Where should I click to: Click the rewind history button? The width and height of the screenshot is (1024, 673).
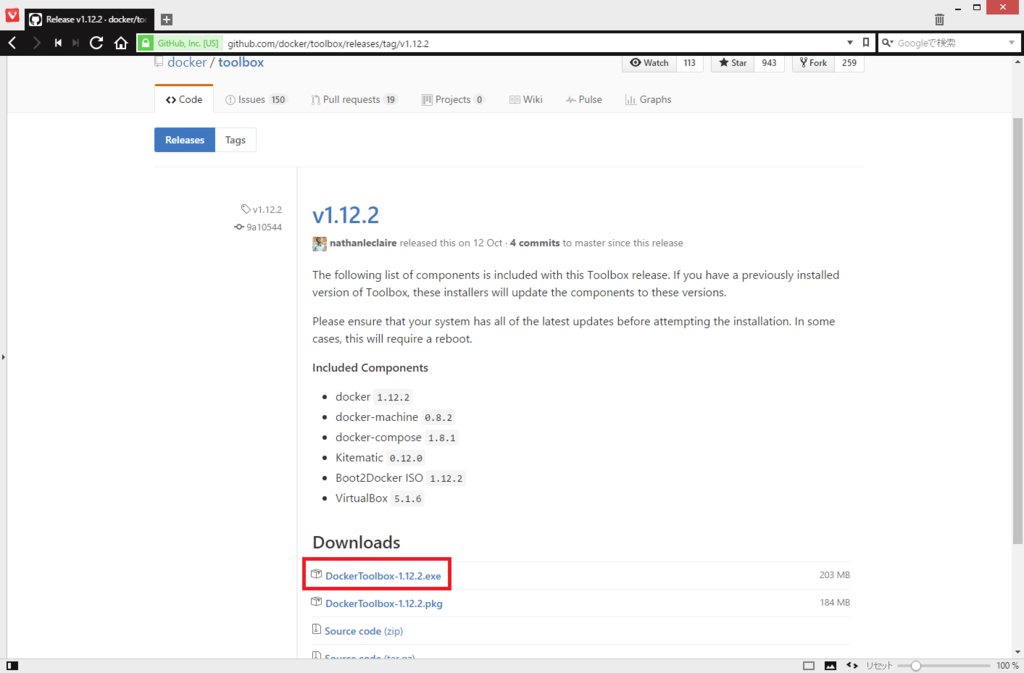[58, 43]
